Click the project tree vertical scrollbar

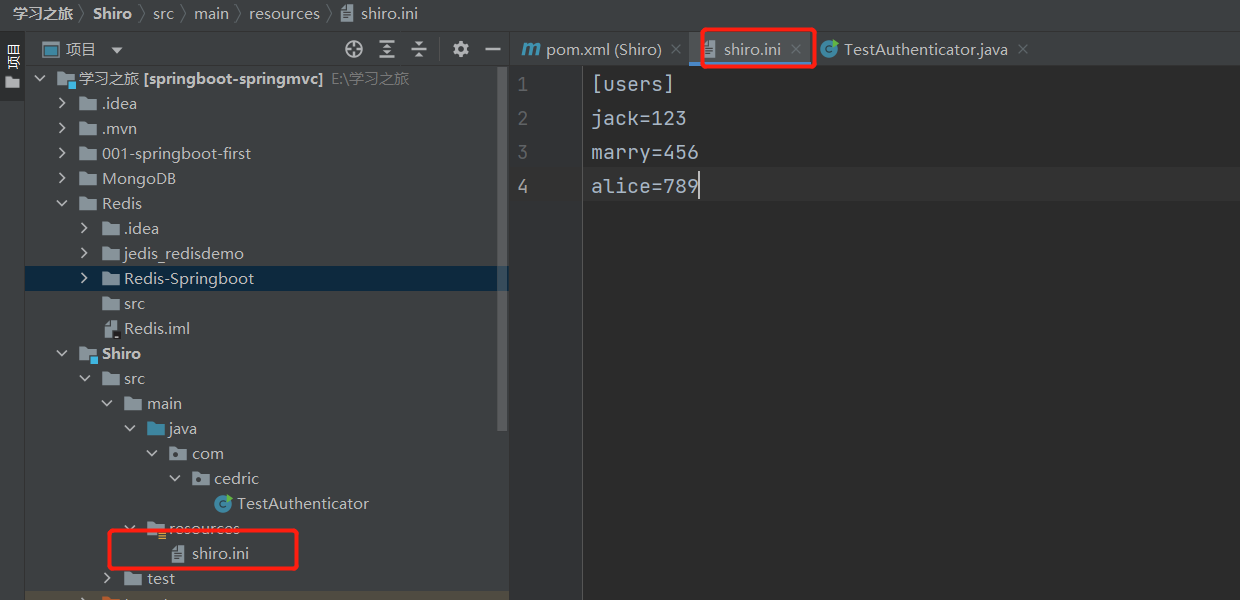(503, 248)
